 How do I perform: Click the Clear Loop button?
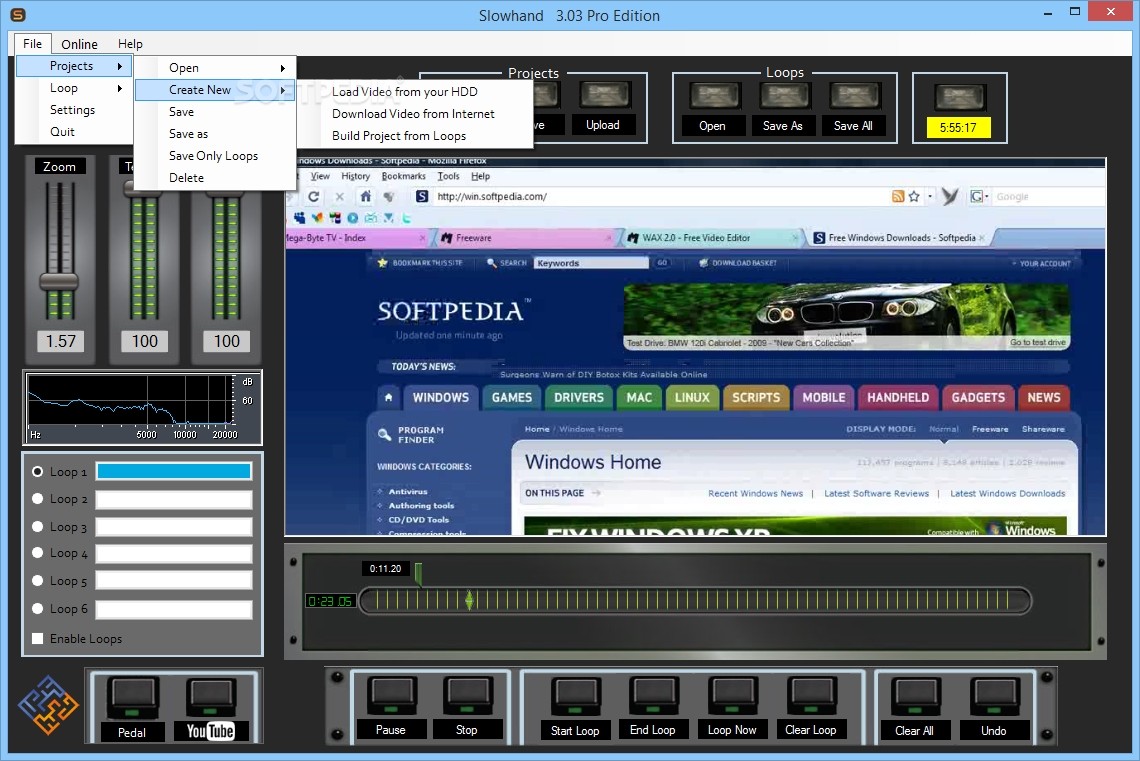[811, 698]
